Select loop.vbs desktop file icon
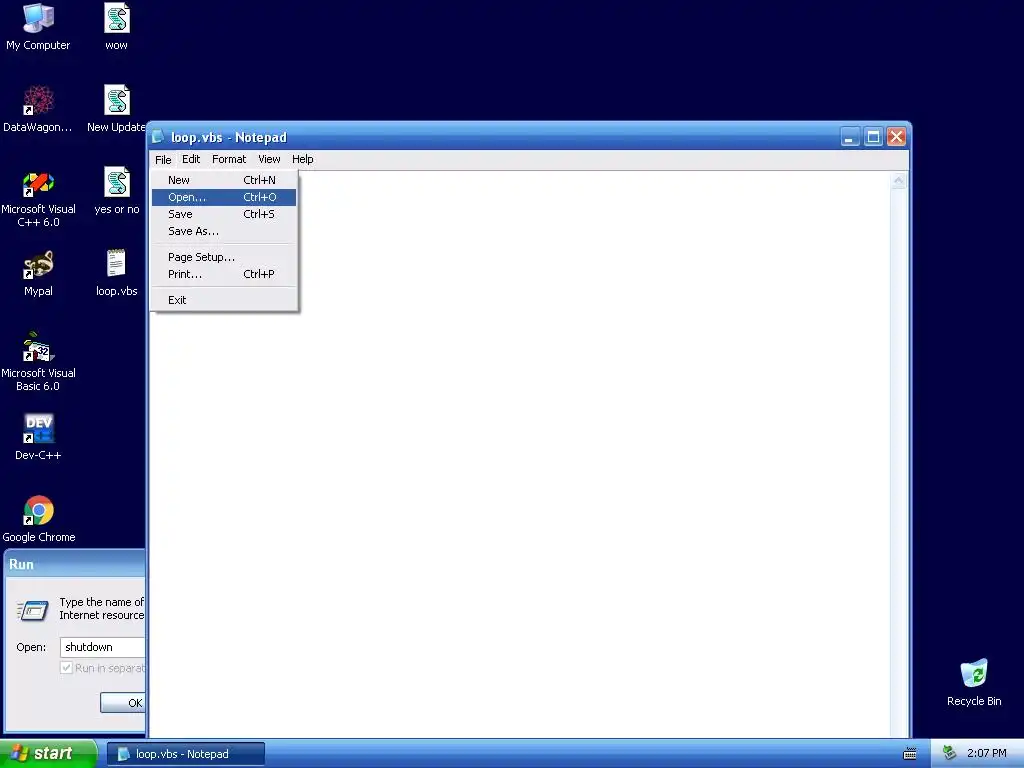Viewport: 1024px width, 768px height. (117, 273)
